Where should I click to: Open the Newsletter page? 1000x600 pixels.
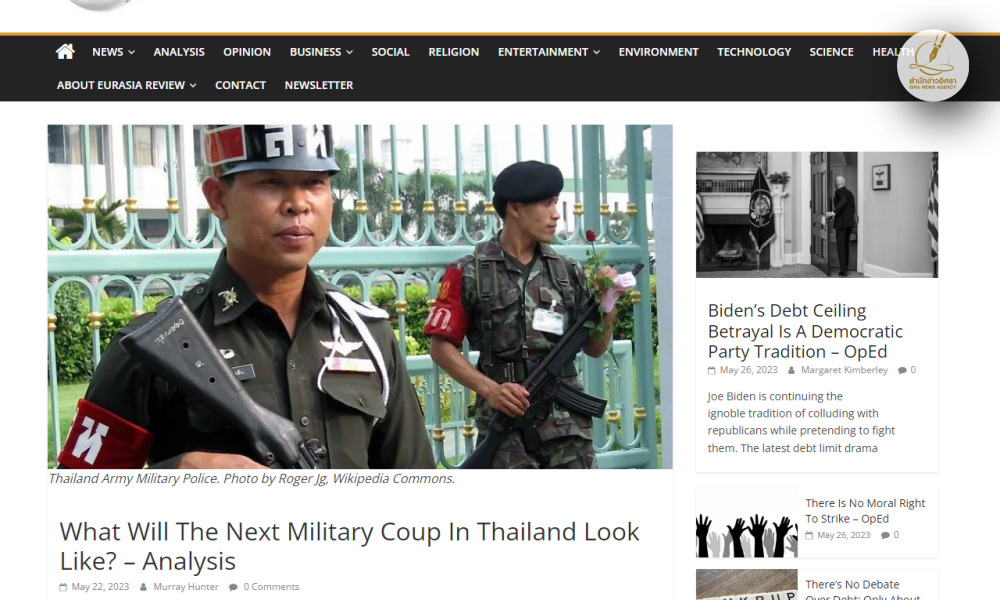pyautogui.click(x=319, y=85)
